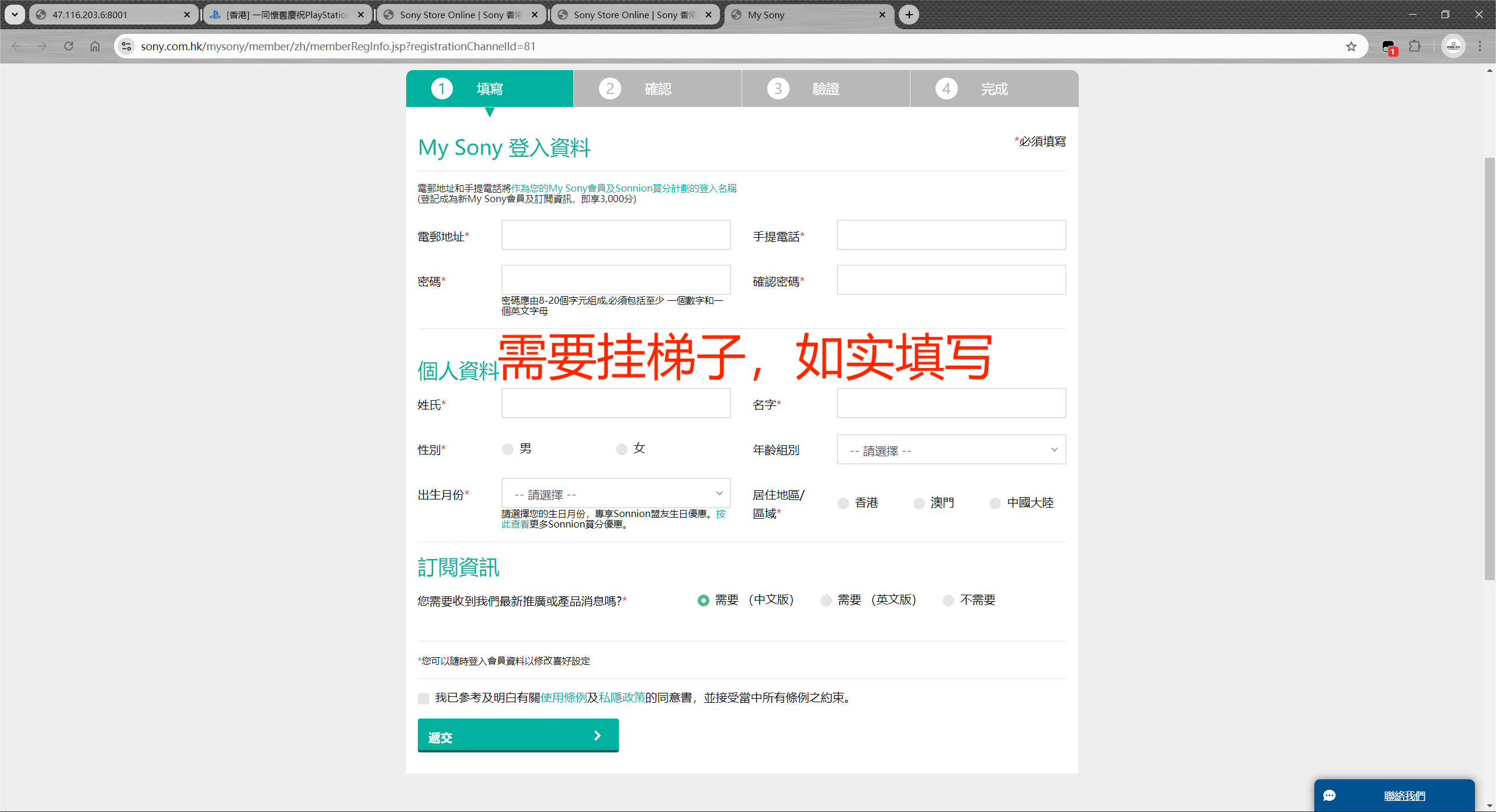Click the chat bubble icon
The image size is (1496, 812).
click(x=1329, y=796)
